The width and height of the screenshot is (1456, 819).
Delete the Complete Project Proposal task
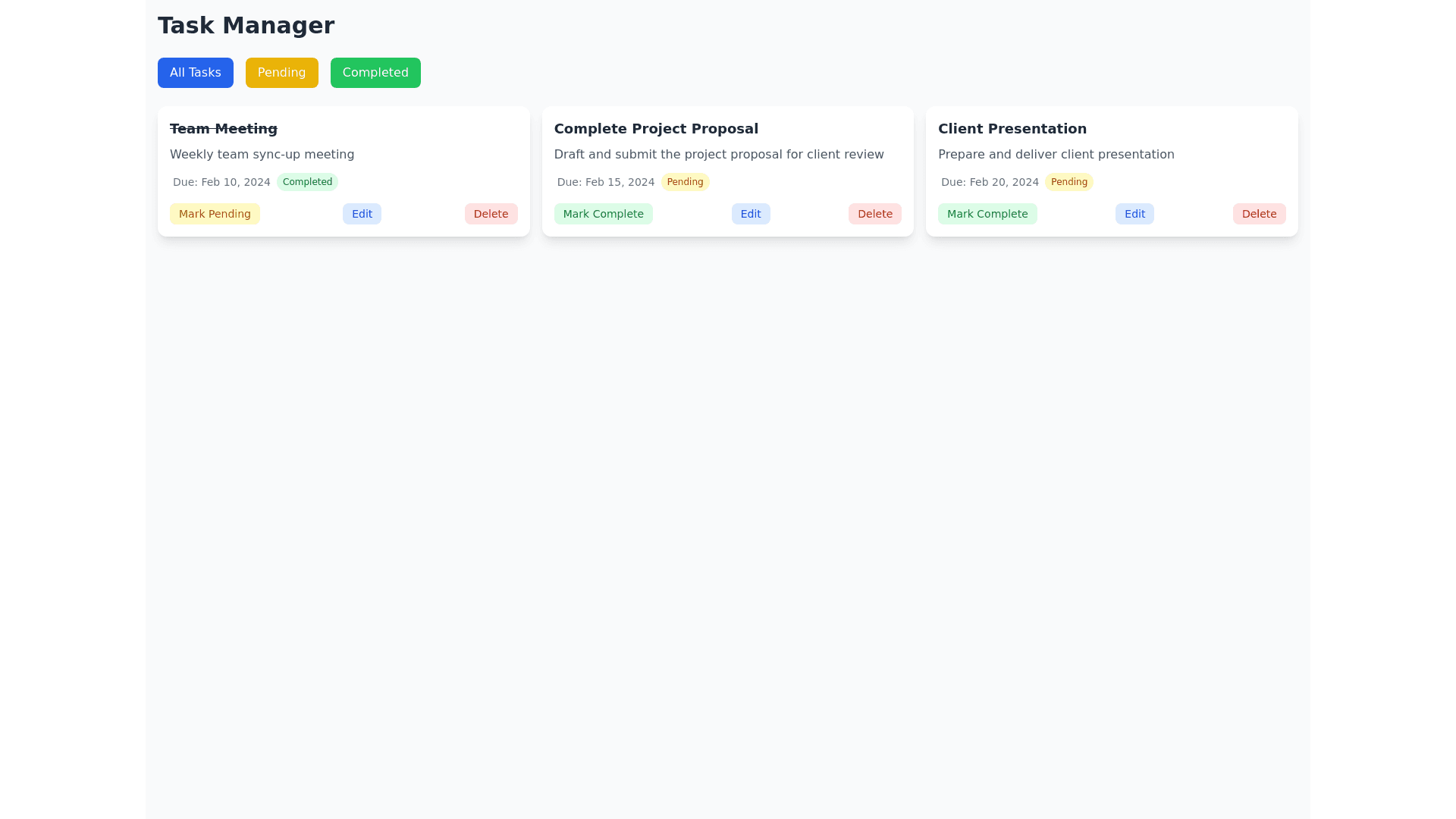(874, 214)
